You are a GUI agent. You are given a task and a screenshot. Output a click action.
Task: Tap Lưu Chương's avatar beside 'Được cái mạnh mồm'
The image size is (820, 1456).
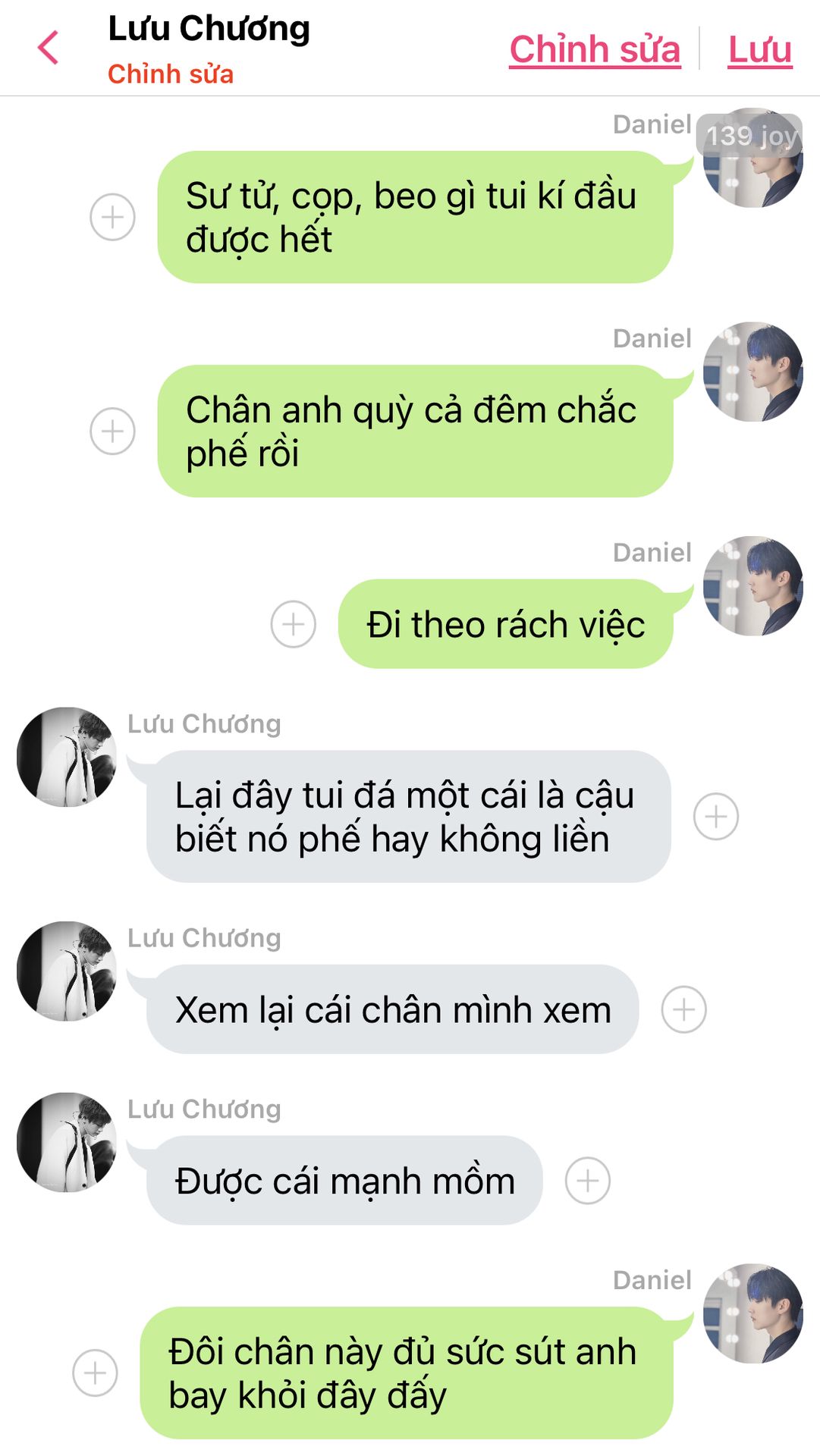[x=67, y=1142]
